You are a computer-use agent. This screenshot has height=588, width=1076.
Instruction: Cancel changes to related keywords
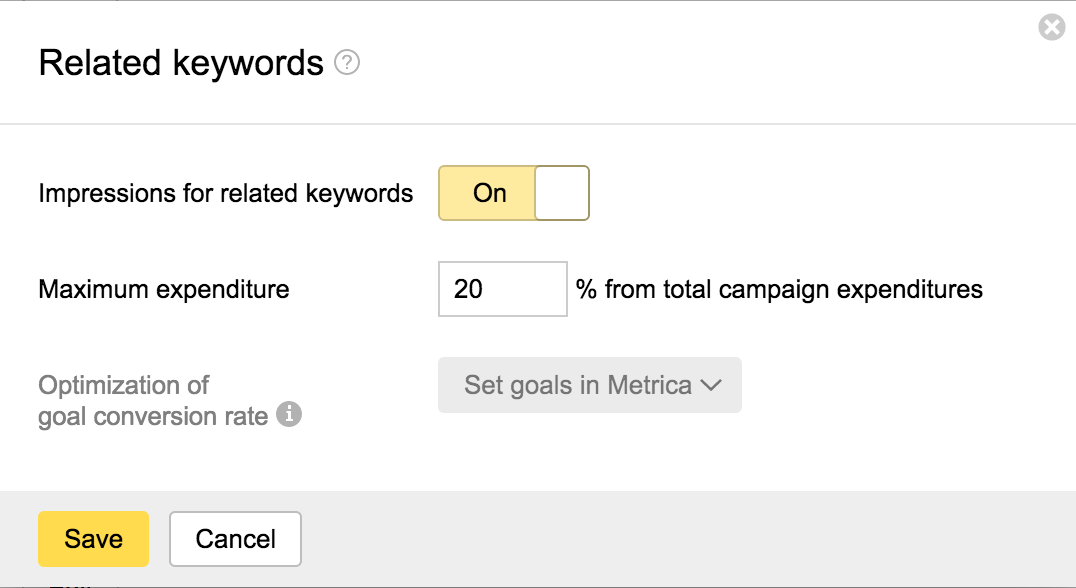(x=235, y=539)
